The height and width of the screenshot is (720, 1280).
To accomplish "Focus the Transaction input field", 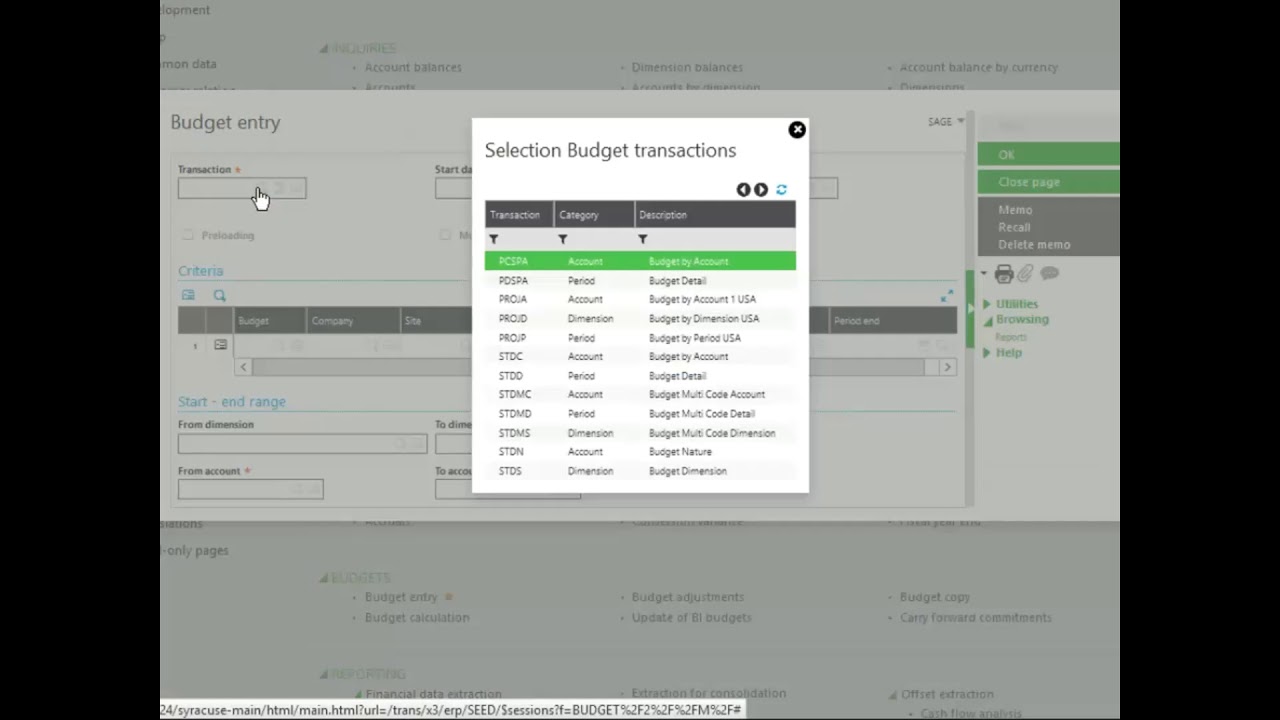I will click(x=242, y=189).
